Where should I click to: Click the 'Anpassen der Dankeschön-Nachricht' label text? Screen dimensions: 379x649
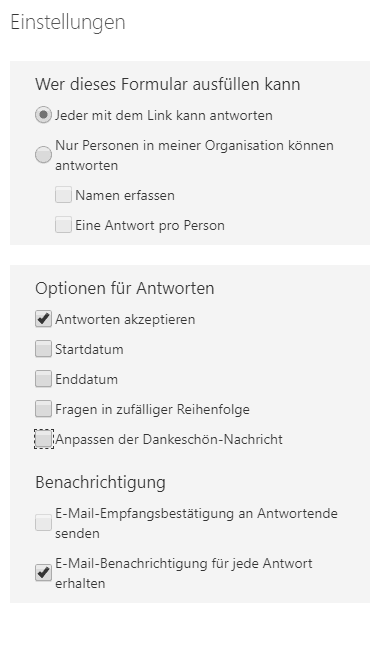point(169,439)
